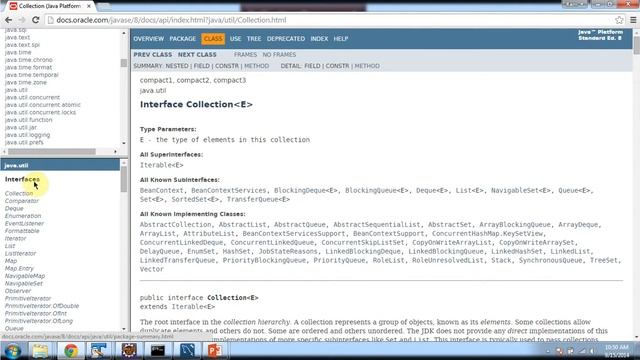Select Collection in the interfaces list
This screenshot has height=360, width=640.
[x=19, y=193]
